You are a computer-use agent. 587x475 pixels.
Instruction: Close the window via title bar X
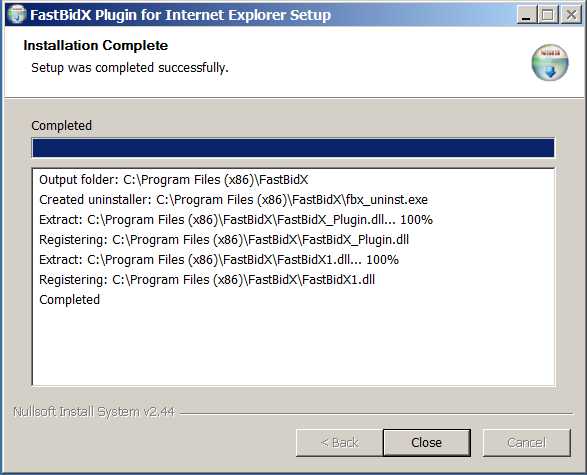[x=571, y=15]
